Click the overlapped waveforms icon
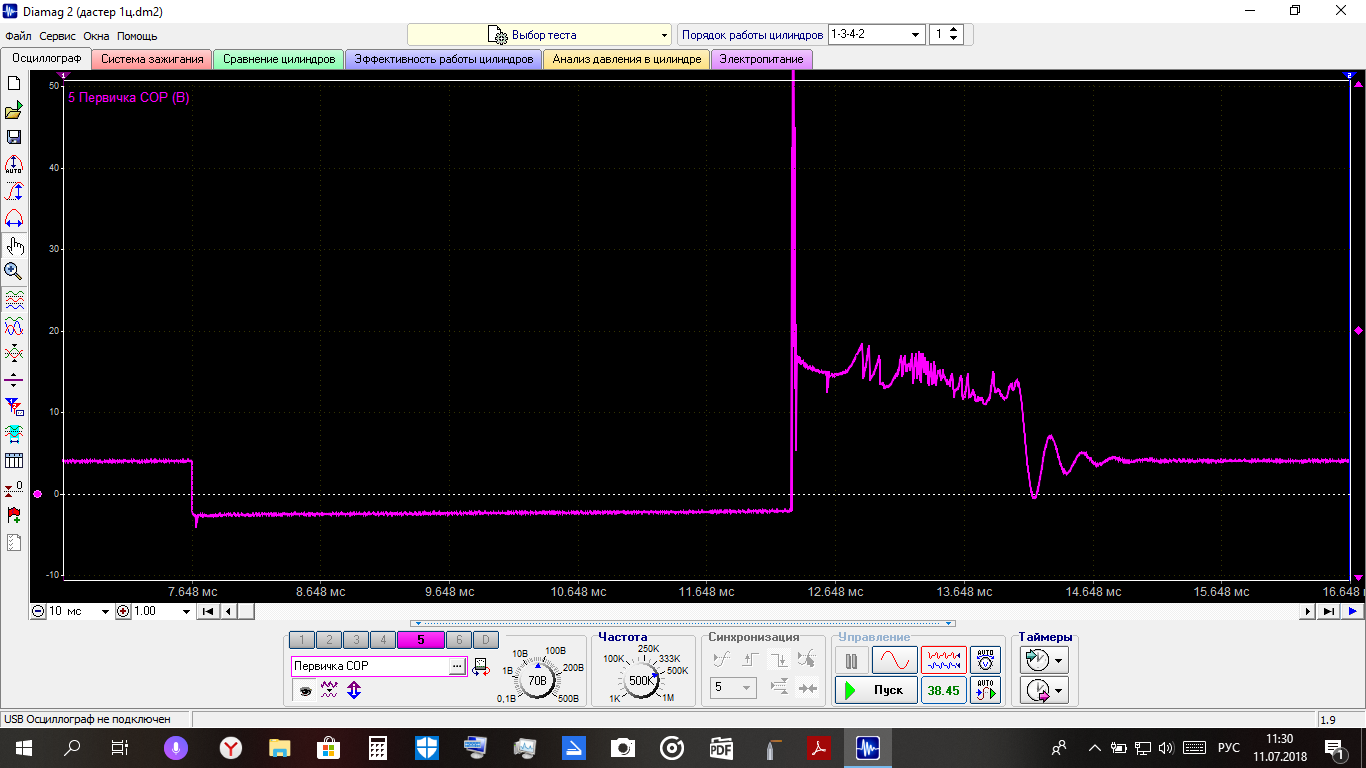The image size is (1366, 768). click(x=14, y=326)
